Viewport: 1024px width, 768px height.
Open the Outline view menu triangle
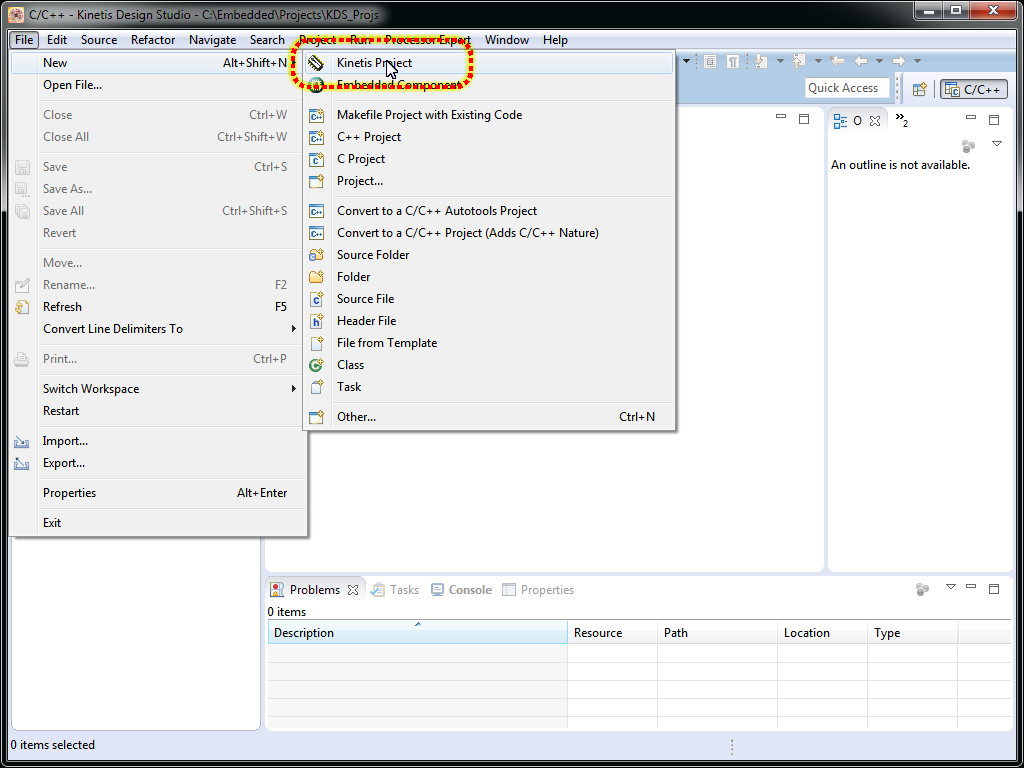(x=997, y=144)
